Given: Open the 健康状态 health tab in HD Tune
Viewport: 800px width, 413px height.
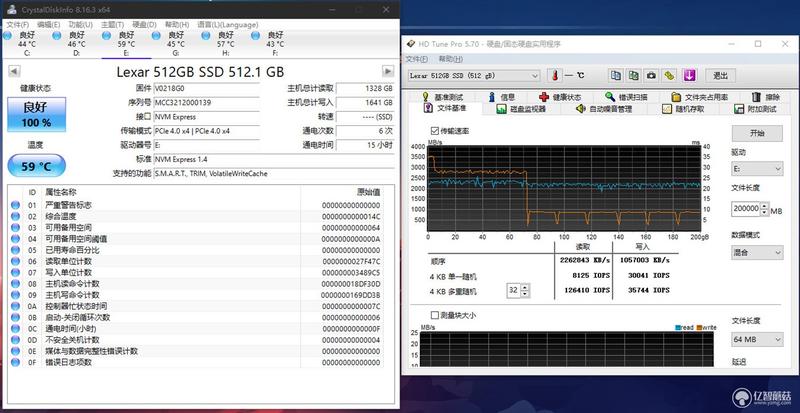Looking at the screenshot, I should click(x=560, y=97).
